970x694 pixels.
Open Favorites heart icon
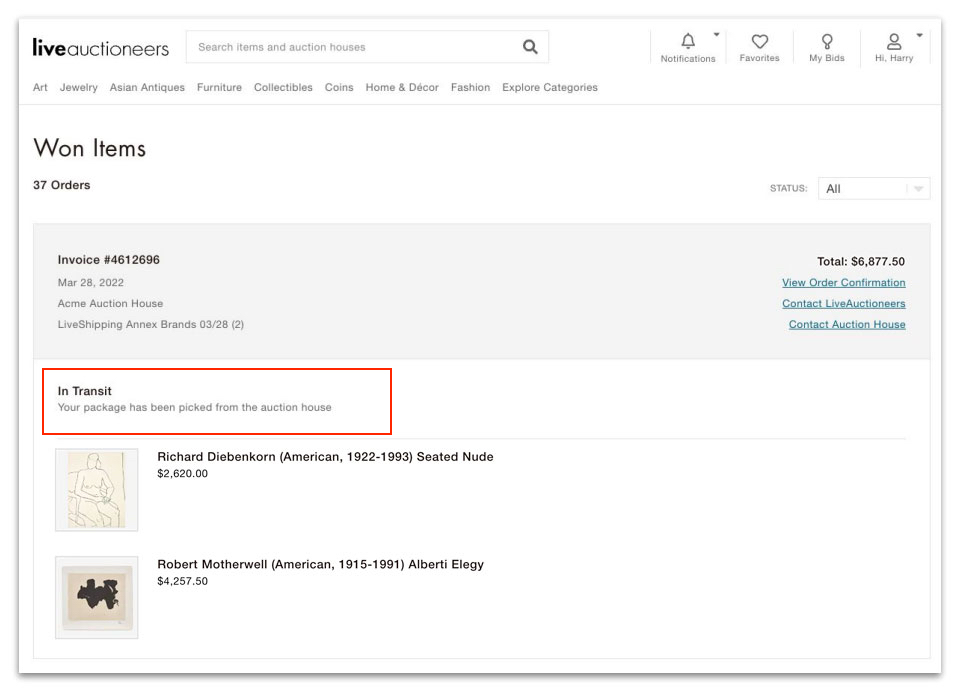[759, 41]
